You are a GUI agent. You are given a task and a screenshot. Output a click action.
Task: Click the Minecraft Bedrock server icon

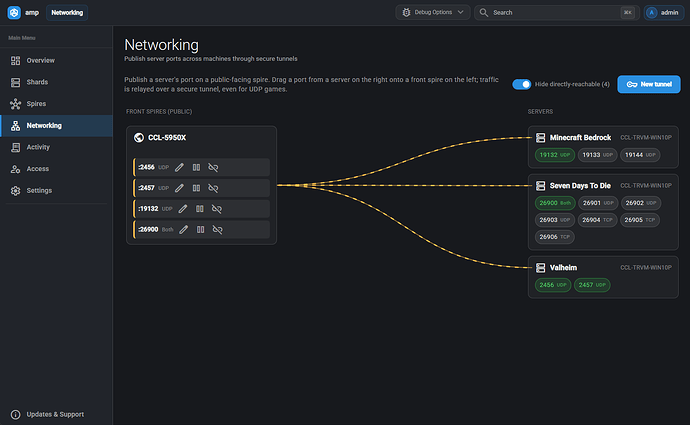pyautogui.click(x=540, y=138)
